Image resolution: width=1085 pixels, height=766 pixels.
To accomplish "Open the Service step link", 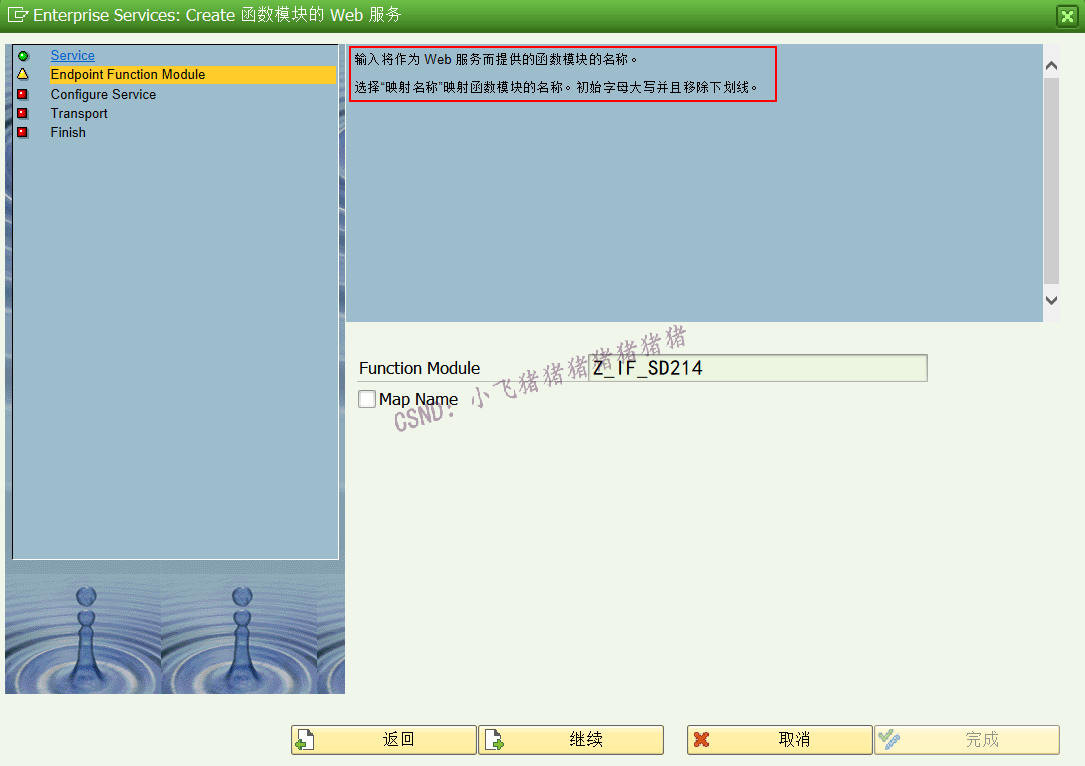I will coord(70,55).
